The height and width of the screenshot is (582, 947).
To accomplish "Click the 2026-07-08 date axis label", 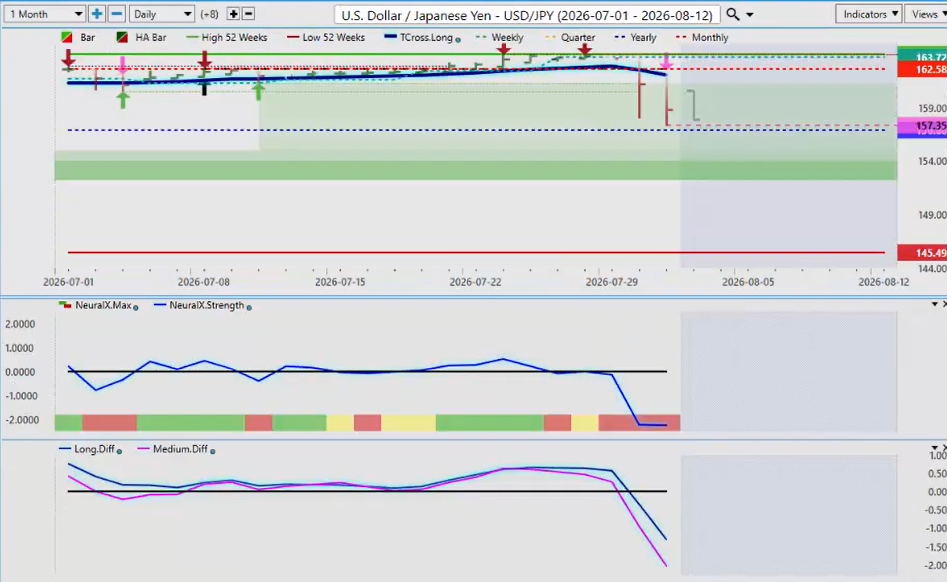I will (x=204, y=282).
